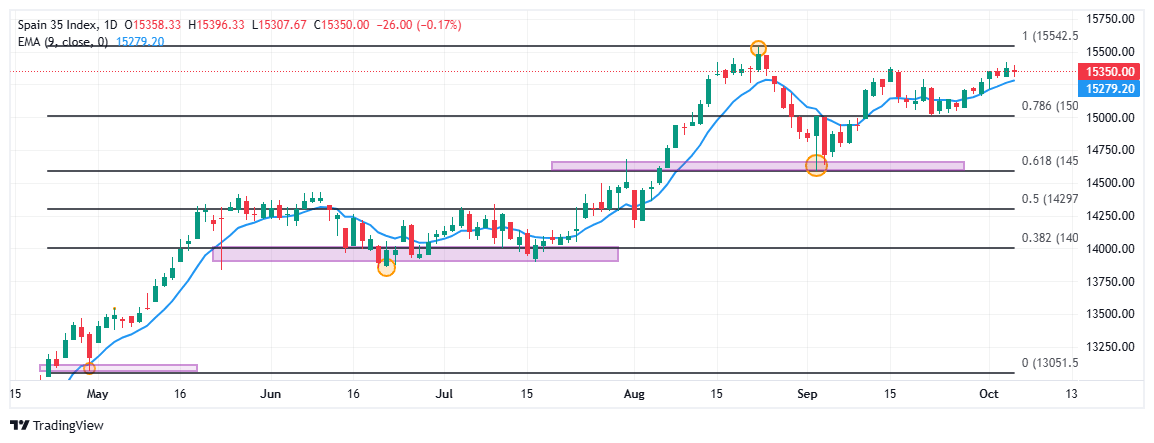Click the 0.5 (14297) Fibonacci label
Viewport: 1154px width, 443px height.
[1047, 199]
